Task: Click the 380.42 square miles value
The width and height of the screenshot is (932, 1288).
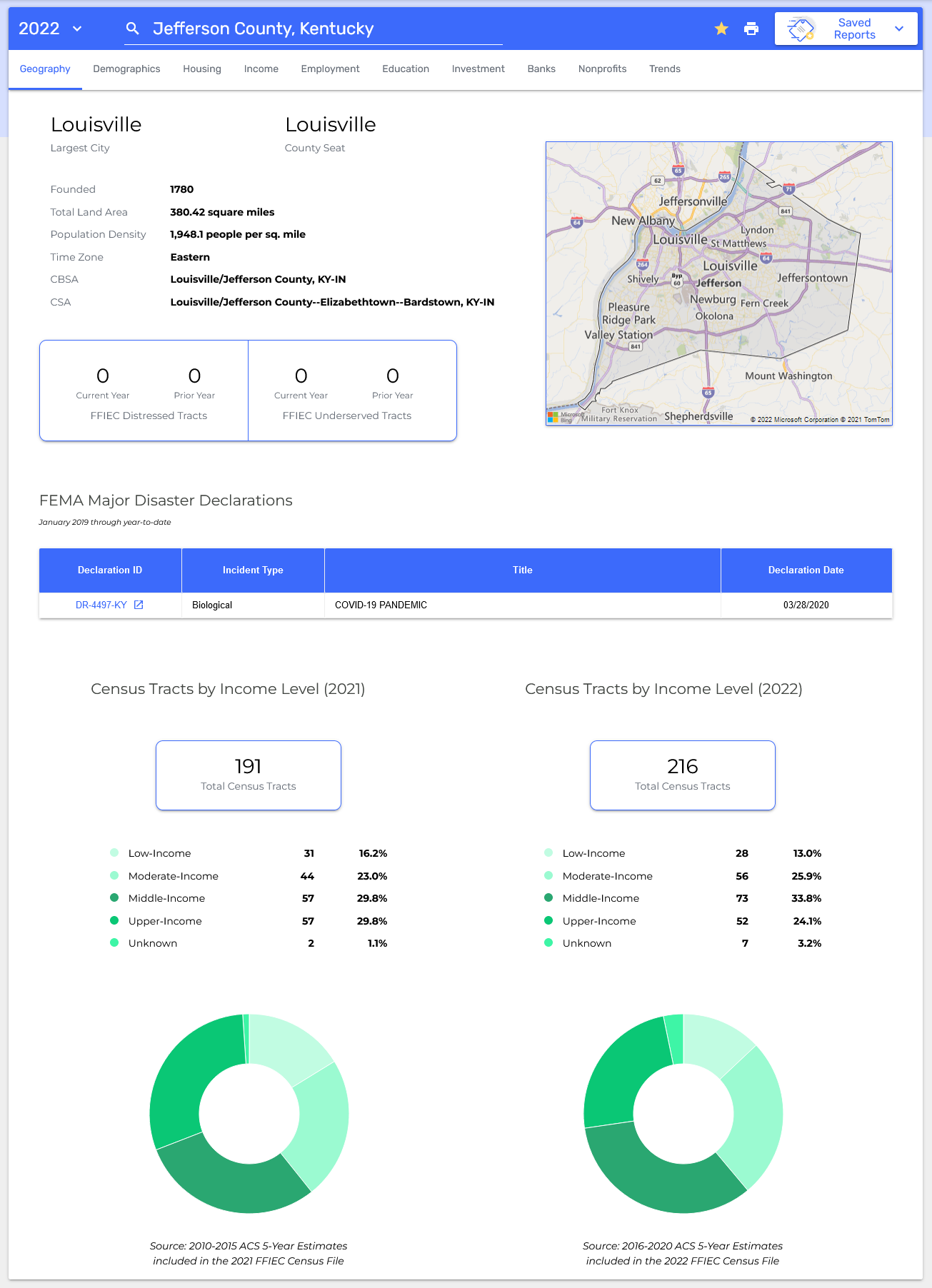Action: coord(222,212)
